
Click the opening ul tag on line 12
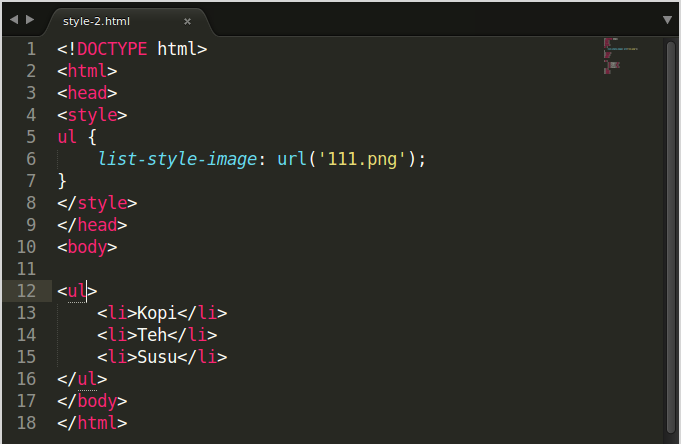(x=77, y=291)
